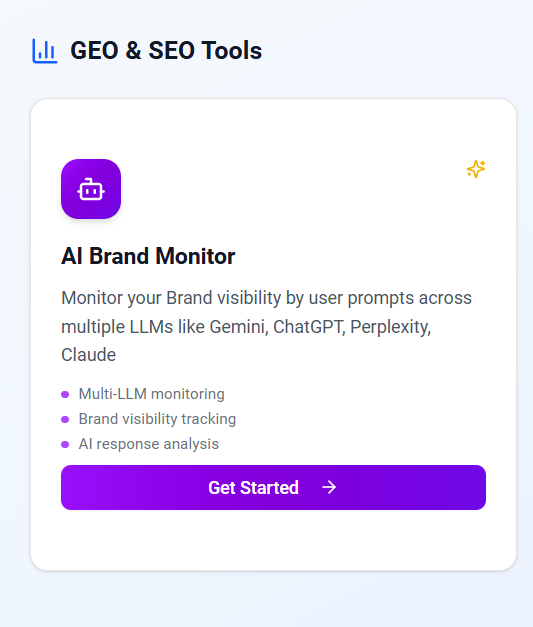Image resolution: width=533 pixels, height=627 pixels.
Task: Start with the Get Started button
Action: (273, 487)
